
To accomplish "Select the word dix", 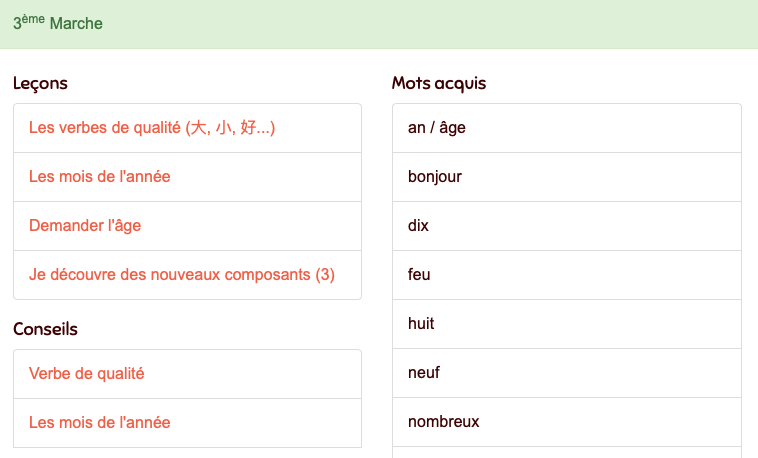I will pyautogui.click(x=418, y=226).
